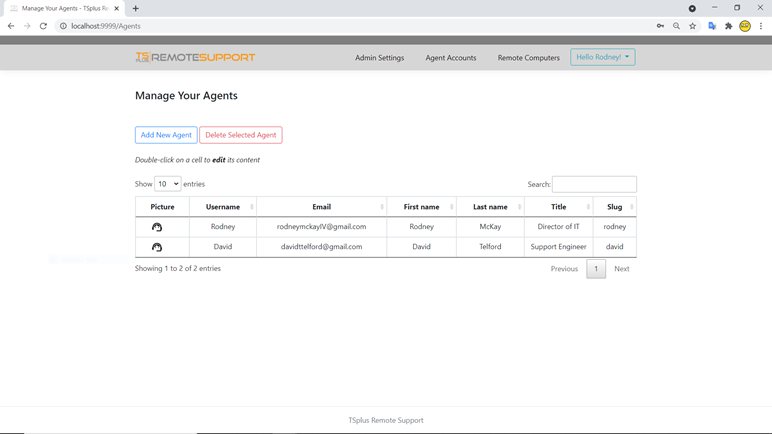Sort table by Email column header
The width and height of the screenshot is (772, 434).
coord(321,207)
